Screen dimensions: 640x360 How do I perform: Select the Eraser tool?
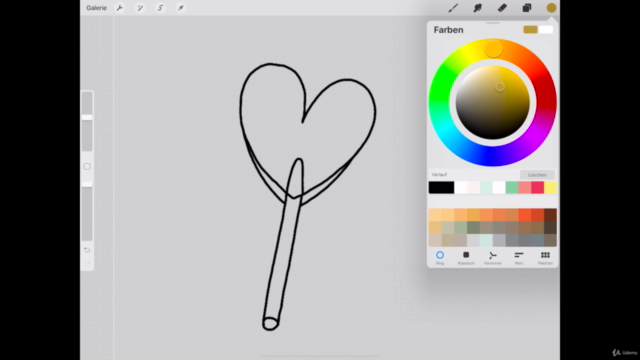click(x=502, y=8)
